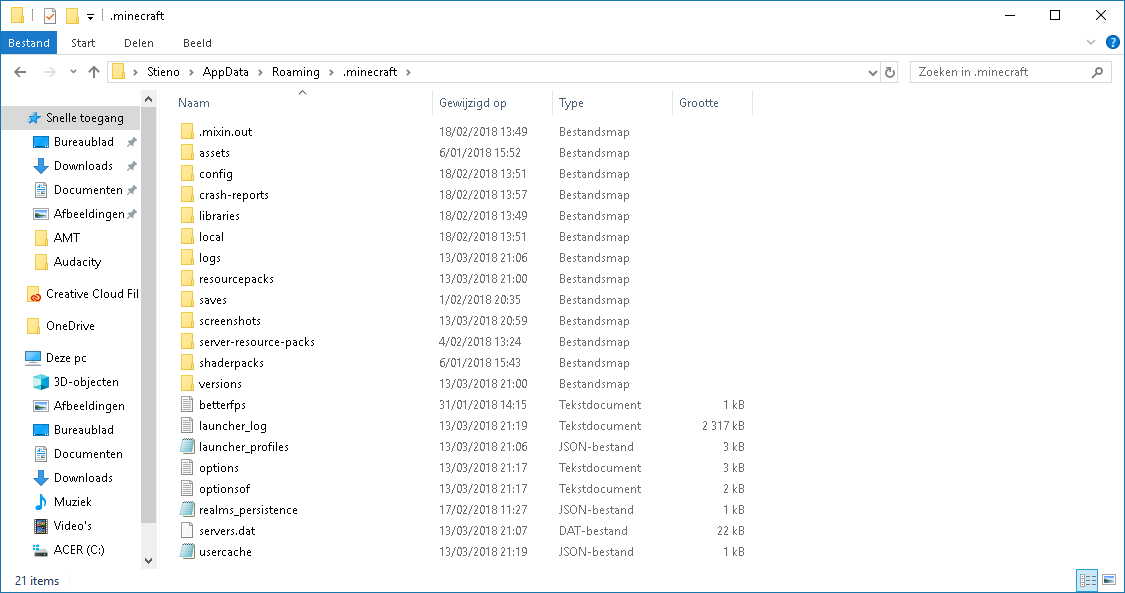Go back with the back arrow

(20, 72)
